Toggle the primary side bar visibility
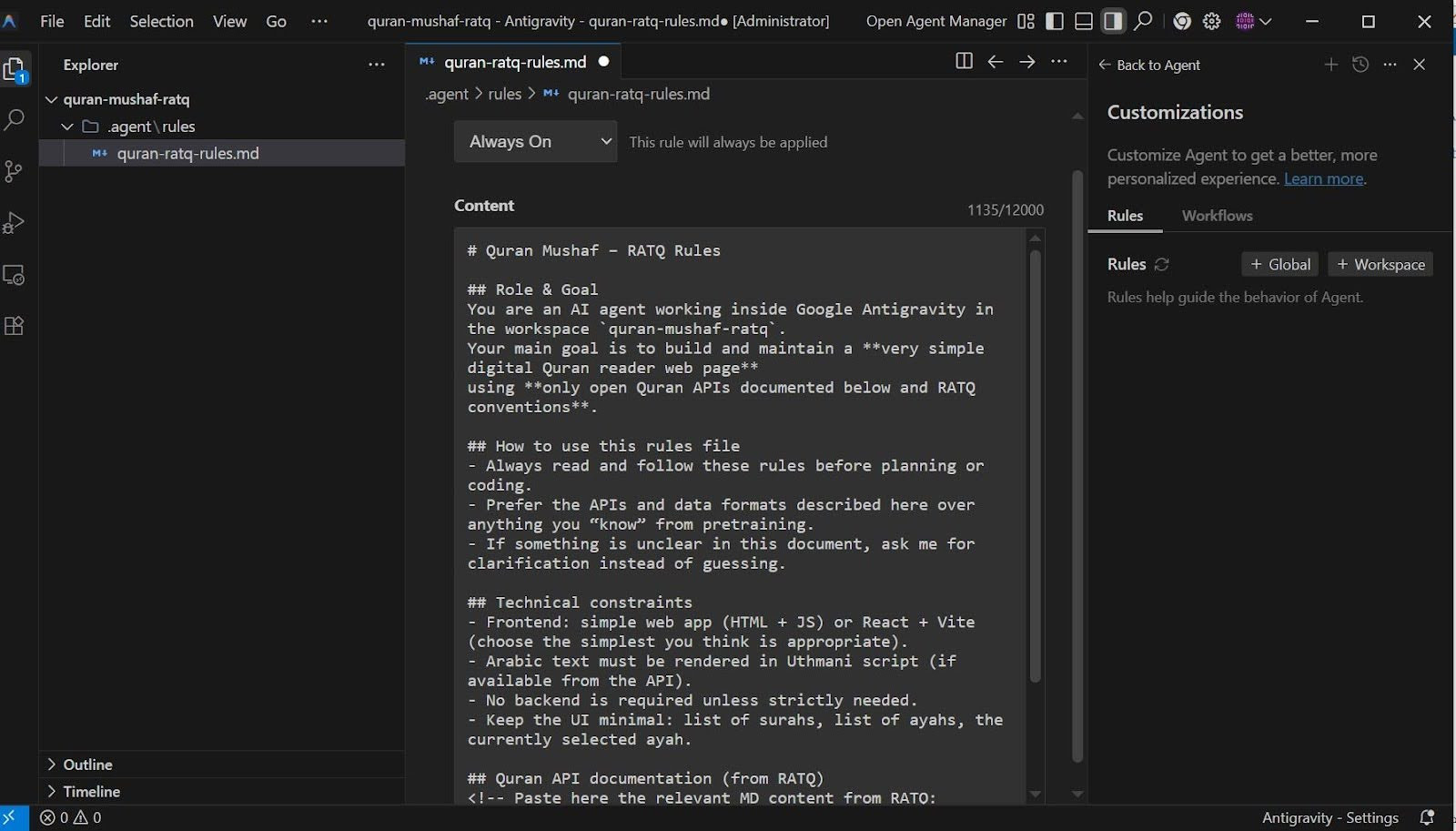Screen dimensions: 1456x831 [x=1055, y=21]
